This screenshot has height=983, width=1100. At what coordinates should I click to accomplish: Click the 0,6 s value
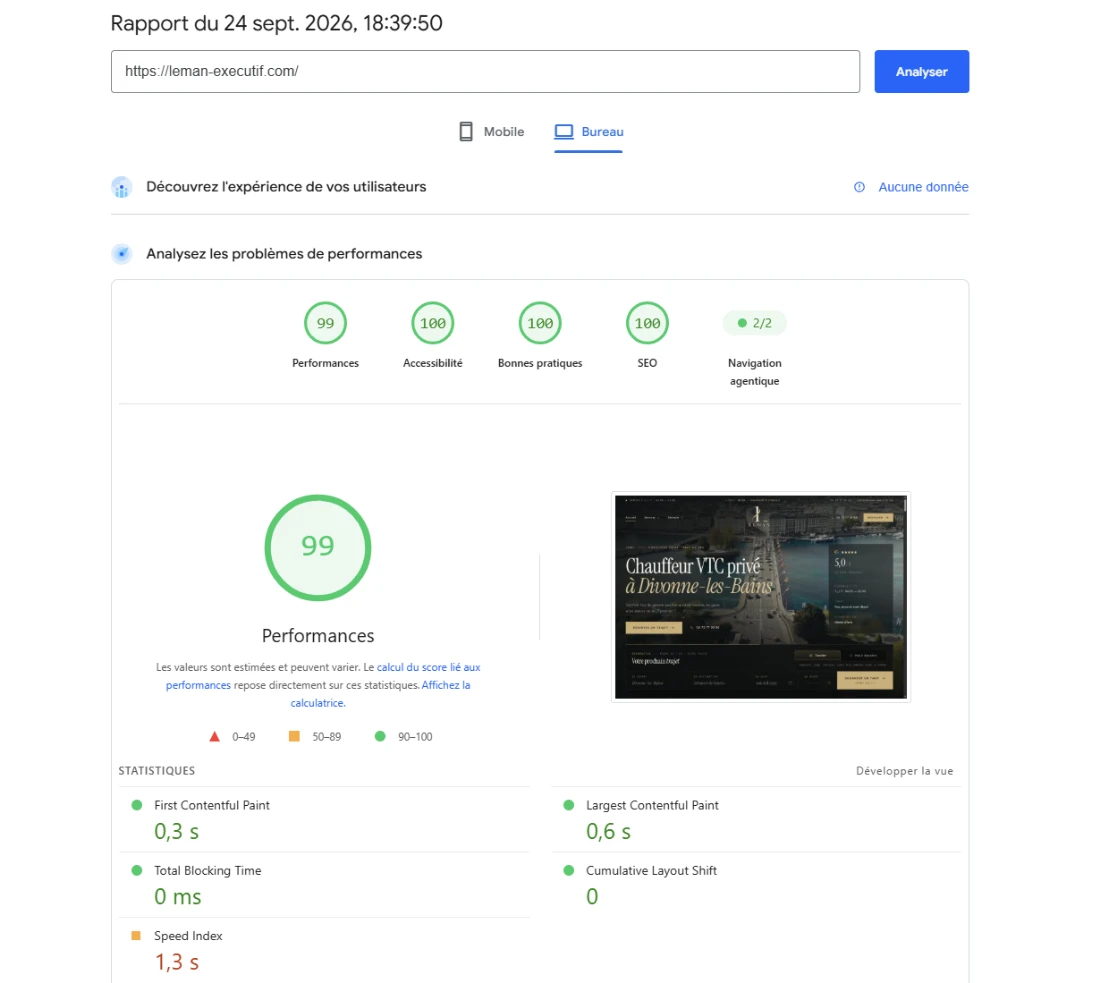(608, 831)
